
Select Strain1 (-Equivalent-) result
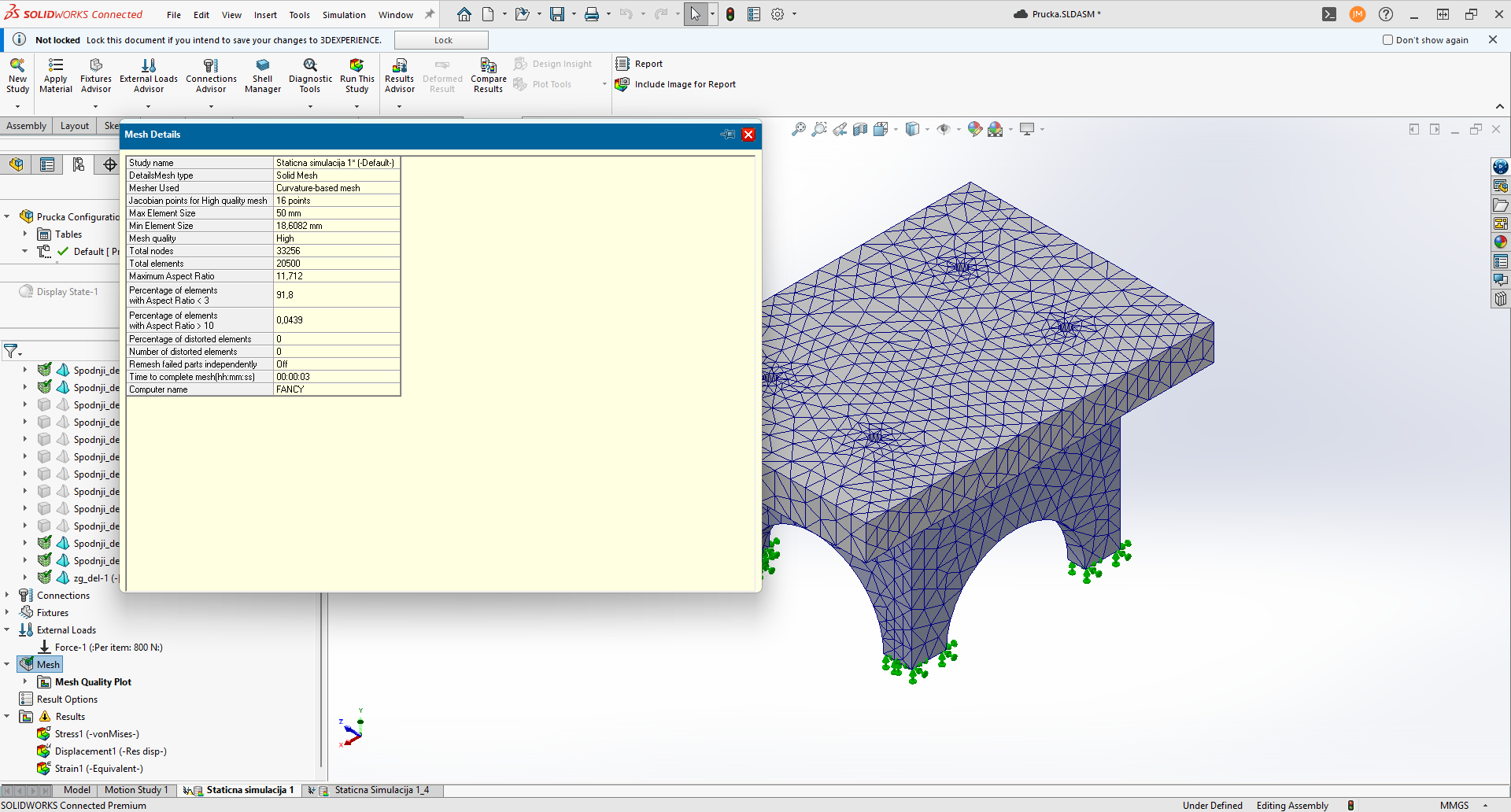coord(90,769)
